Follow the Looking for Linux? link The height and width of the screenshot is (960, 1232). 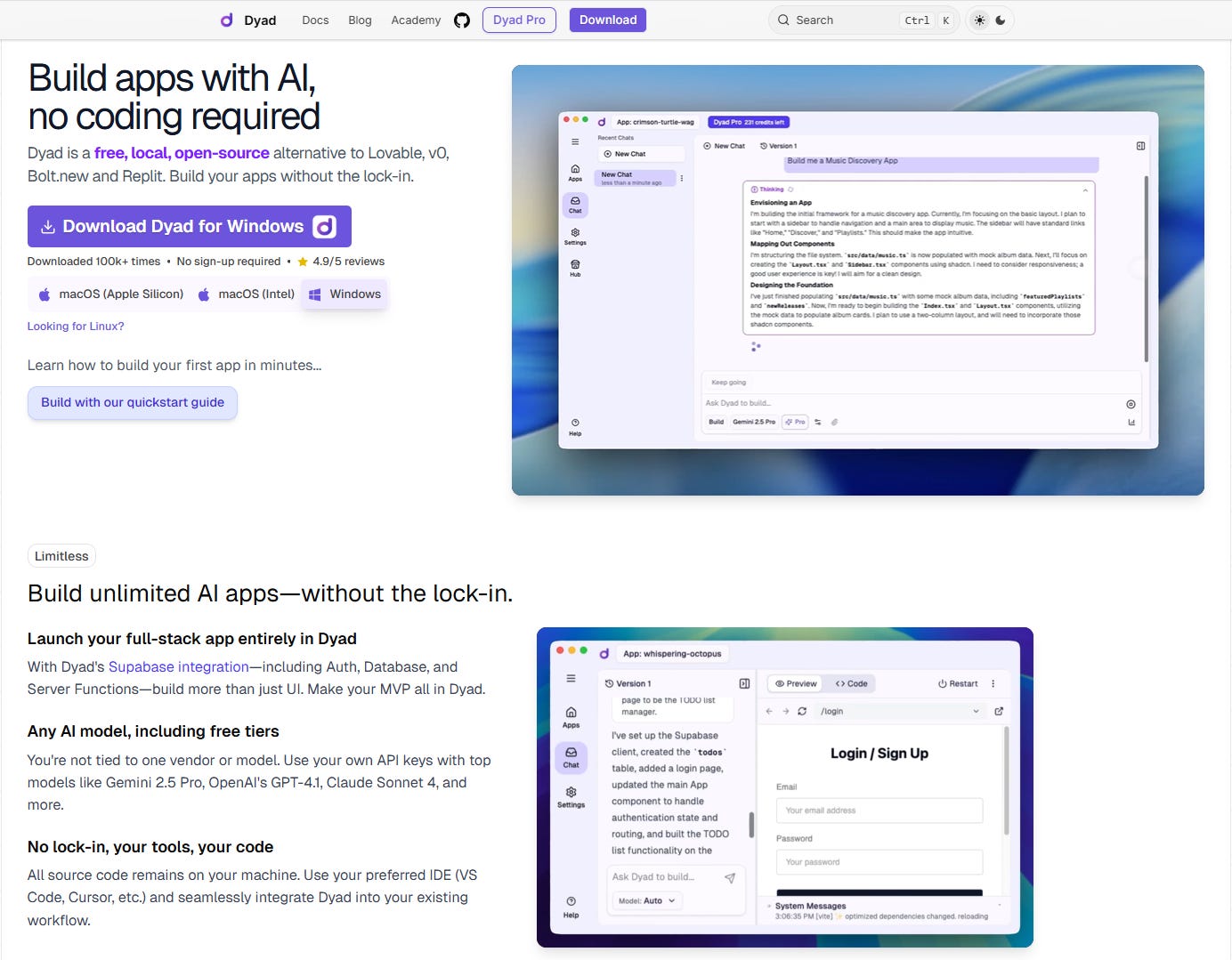tap(76, 327)
